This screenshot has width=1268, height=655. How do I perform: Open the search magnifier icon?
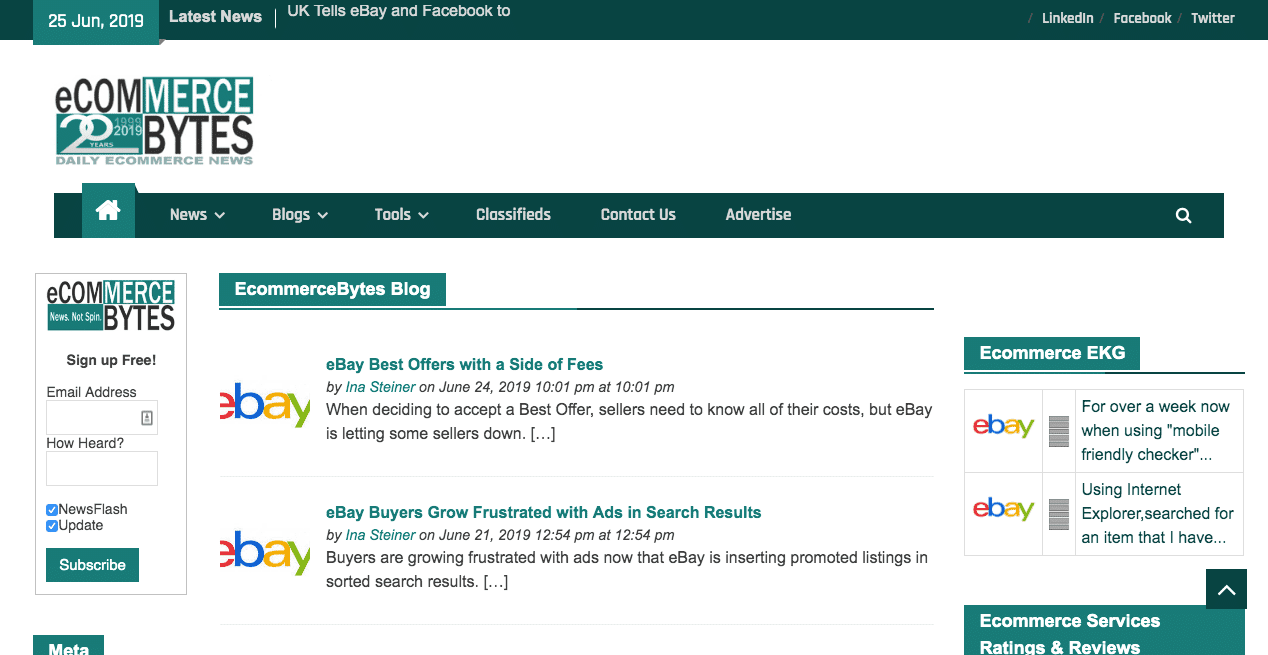(1184, 215)
